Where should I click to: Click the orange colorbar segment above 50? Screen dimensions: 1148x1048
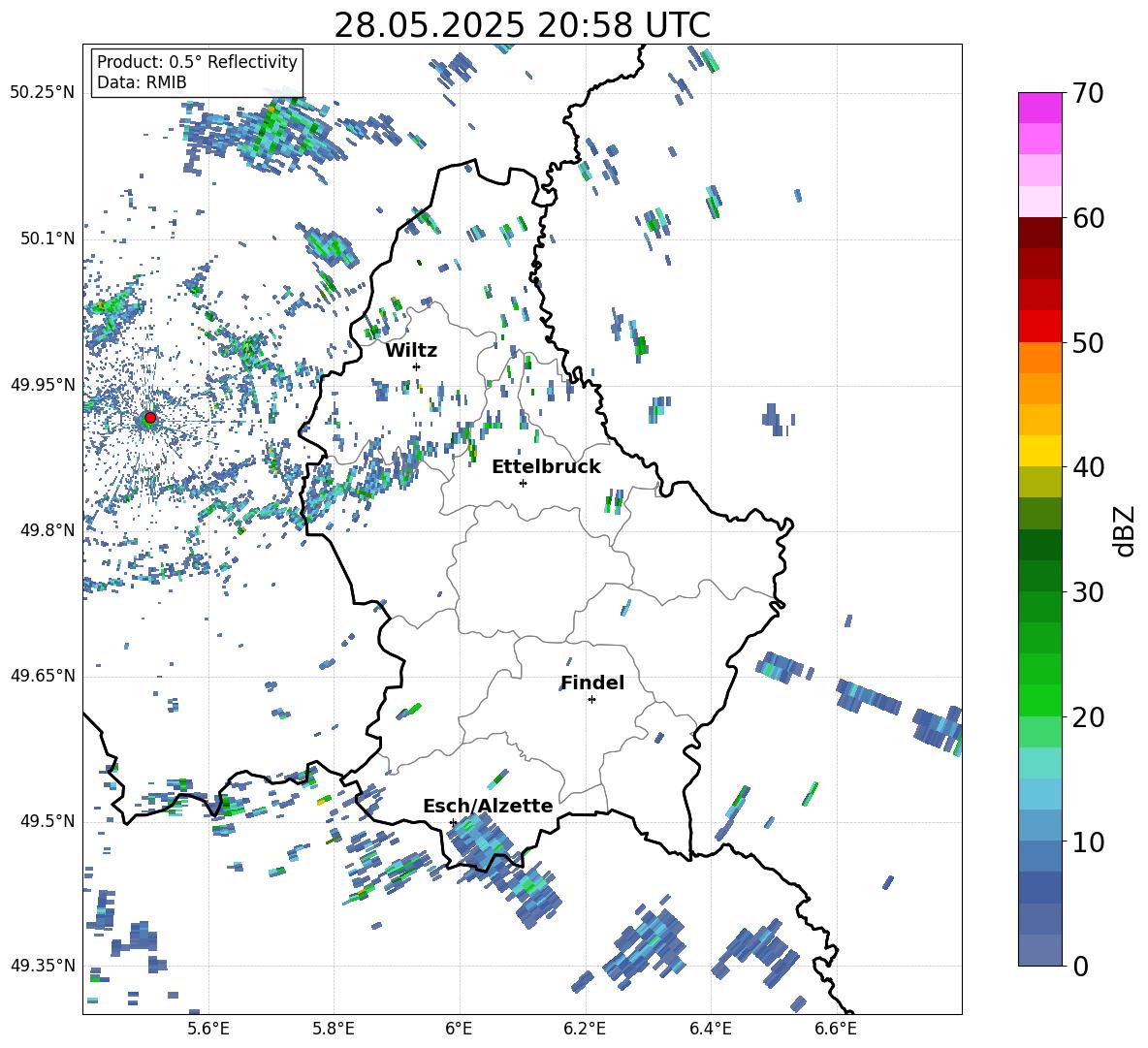point(1039,358)
